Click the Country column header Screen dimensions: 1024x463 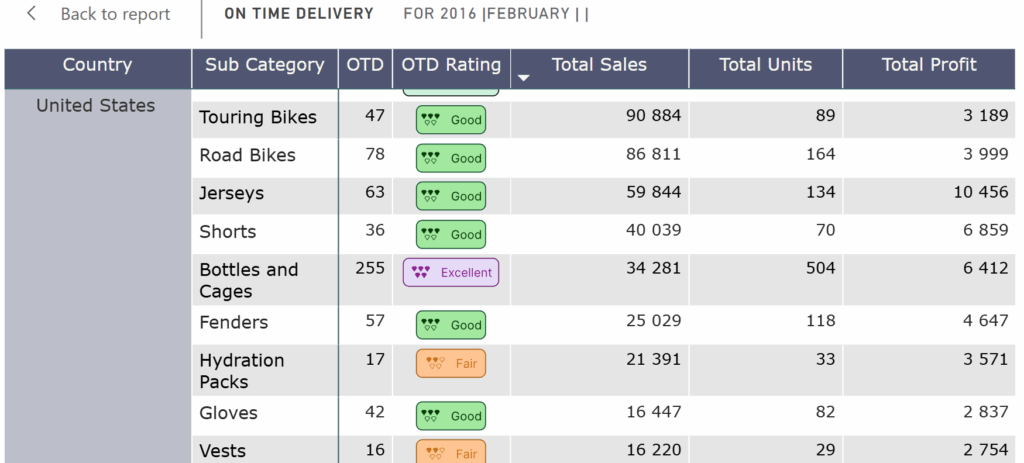(97, 65)
